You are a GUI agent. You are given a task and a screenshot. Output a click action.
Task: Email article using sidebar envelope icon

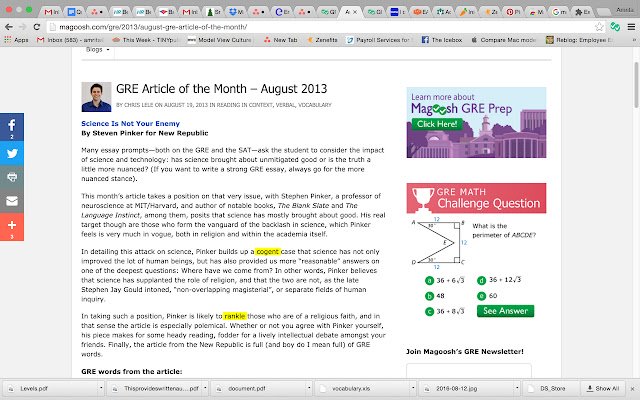(x=12, y=201)
